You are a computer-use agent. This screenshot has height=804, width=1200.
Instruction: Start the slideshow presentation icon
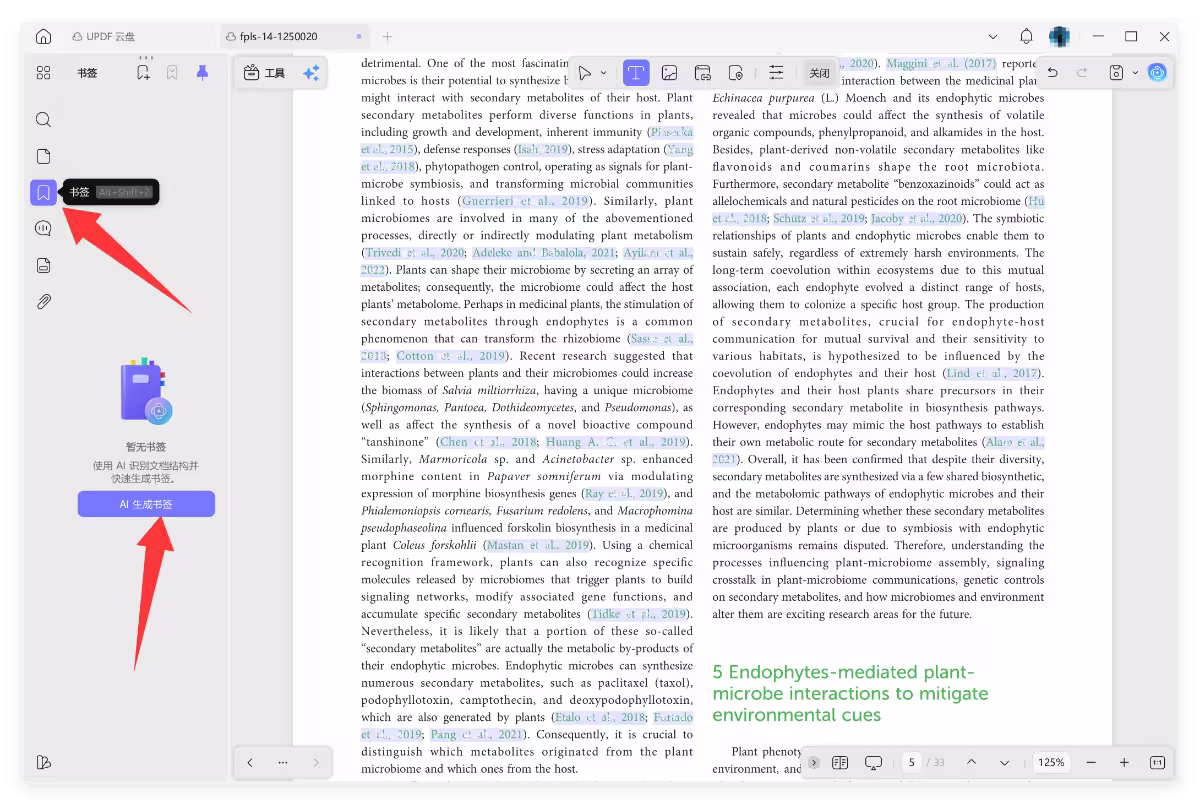click(x=873, y=762)
